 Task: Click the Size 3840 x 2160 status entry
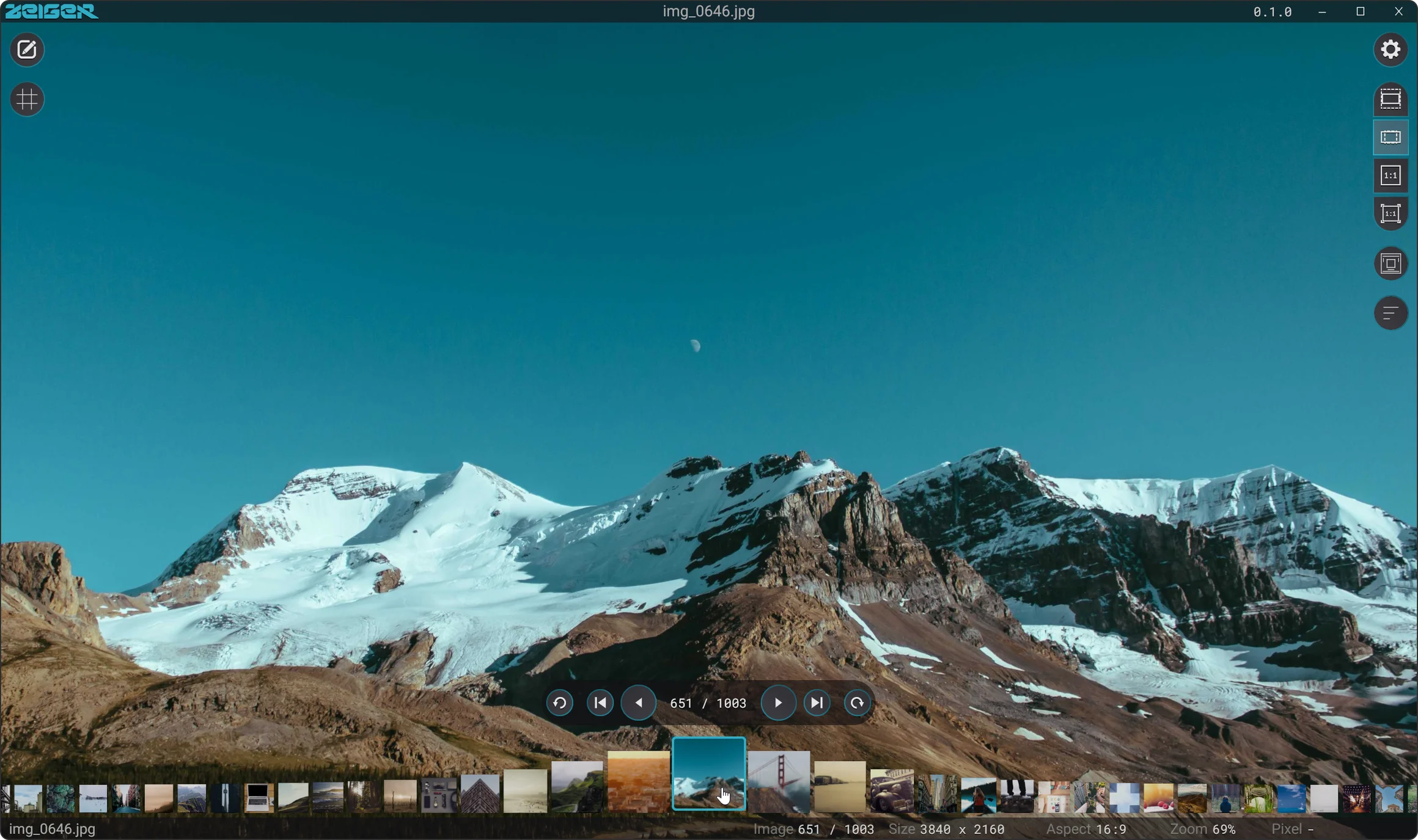click(947, 829)
